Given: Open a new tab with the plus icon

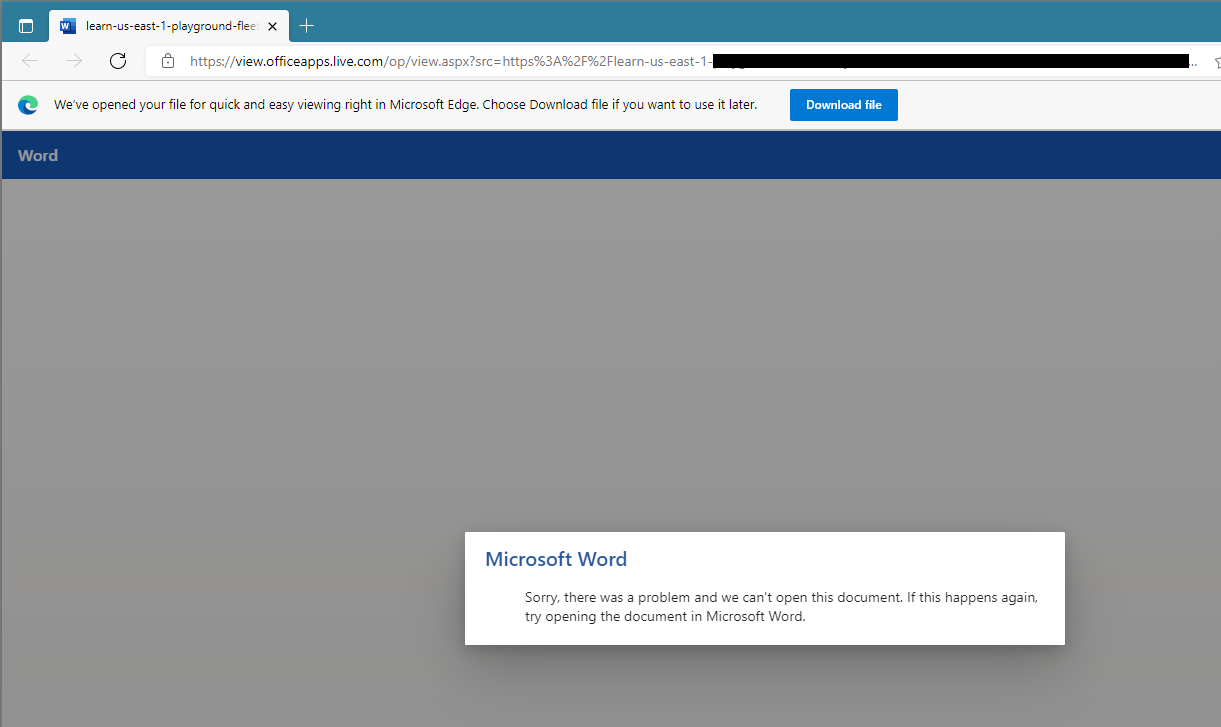Looking at the screenshot, I should coord(307,26).
